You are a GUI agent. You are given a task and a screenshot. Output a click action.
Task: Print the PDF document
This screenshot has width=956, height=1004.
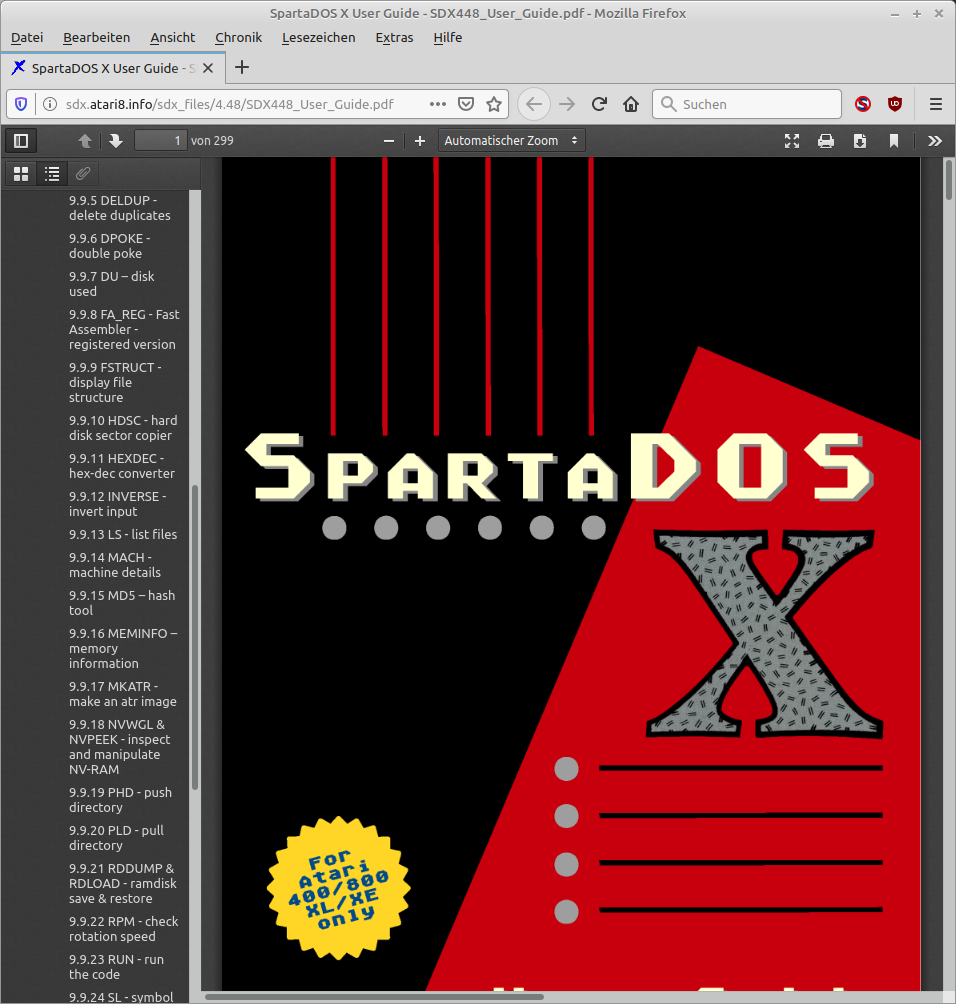point(826,141)
